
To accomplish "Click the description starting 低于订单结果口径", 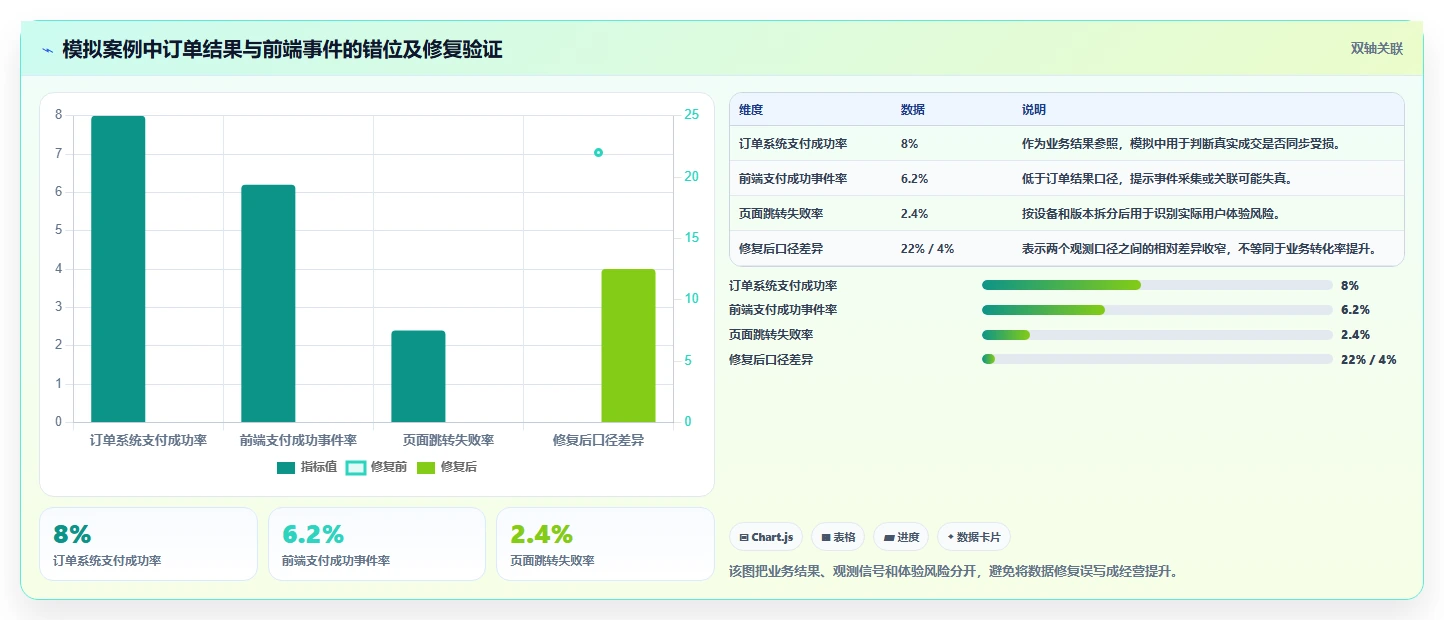I will pyautogui.click(x=1157, y=179).
